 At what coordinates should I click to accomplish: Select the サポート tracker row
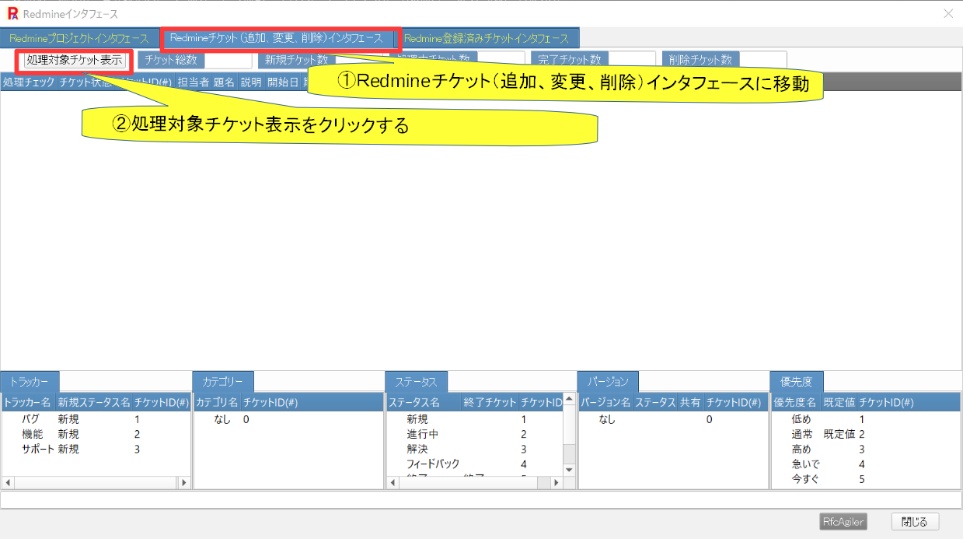point(96,449)
